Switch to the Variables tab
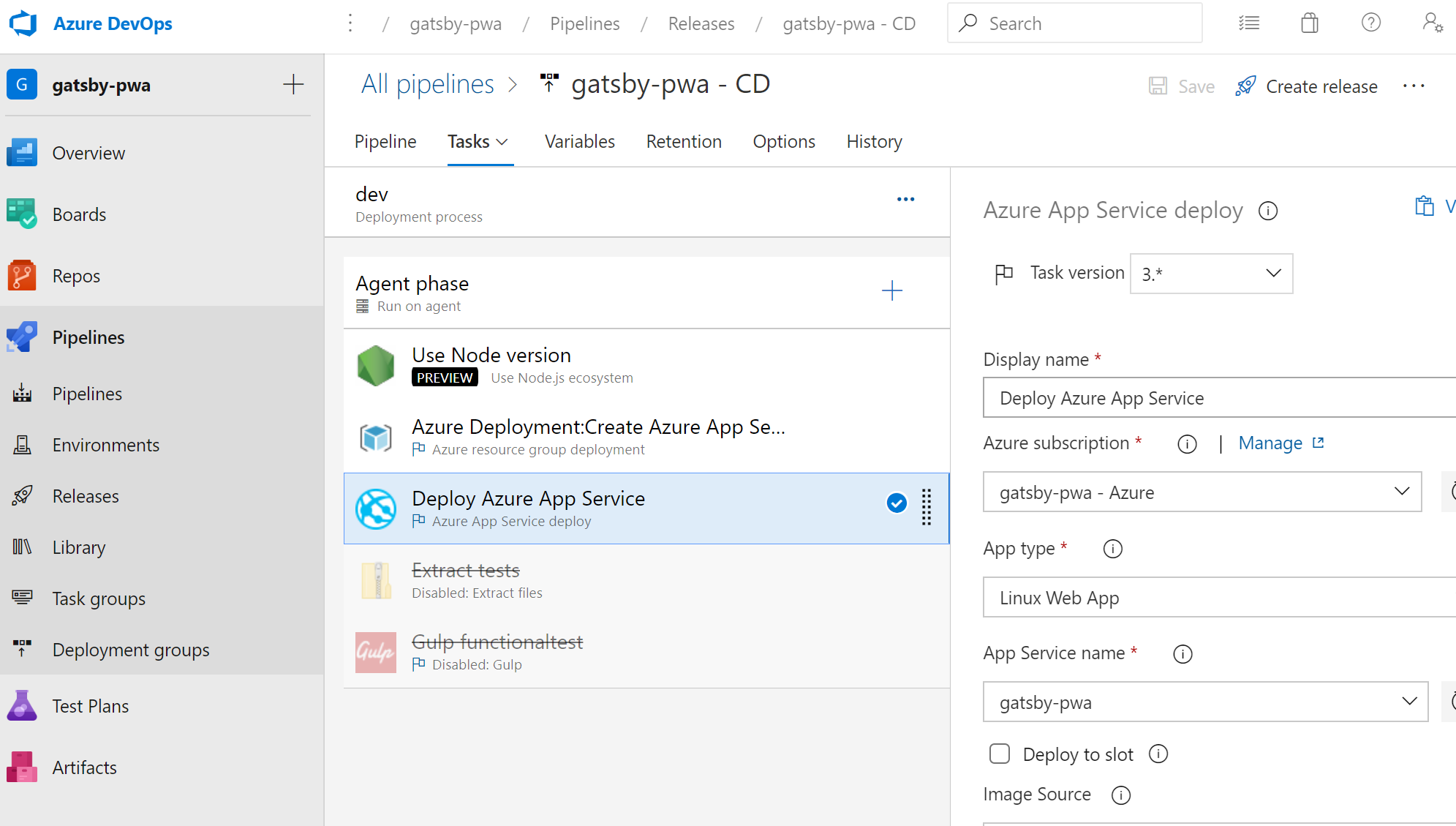Image resolution: width=1456 pixels, height=826 pixels. (x=579, y=141)
